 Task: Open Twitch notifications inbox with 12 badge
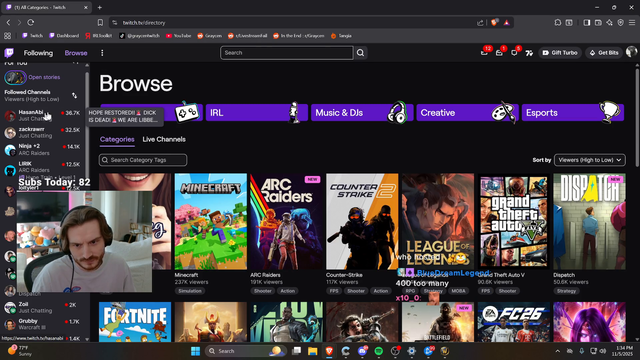(x=484, y=53)
